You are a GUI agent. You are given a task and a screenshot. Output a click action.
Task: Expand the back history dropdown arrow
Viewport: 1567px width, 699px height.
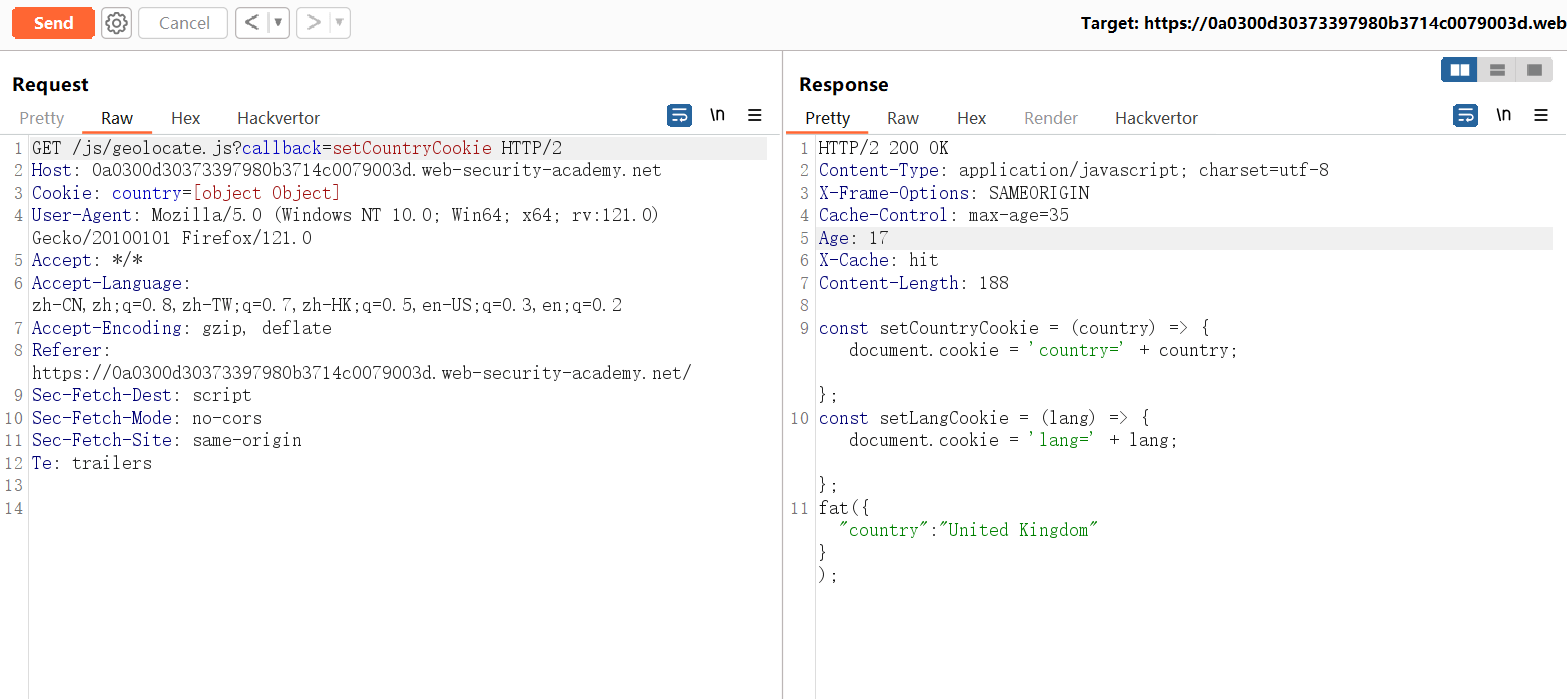coord(278,23)
